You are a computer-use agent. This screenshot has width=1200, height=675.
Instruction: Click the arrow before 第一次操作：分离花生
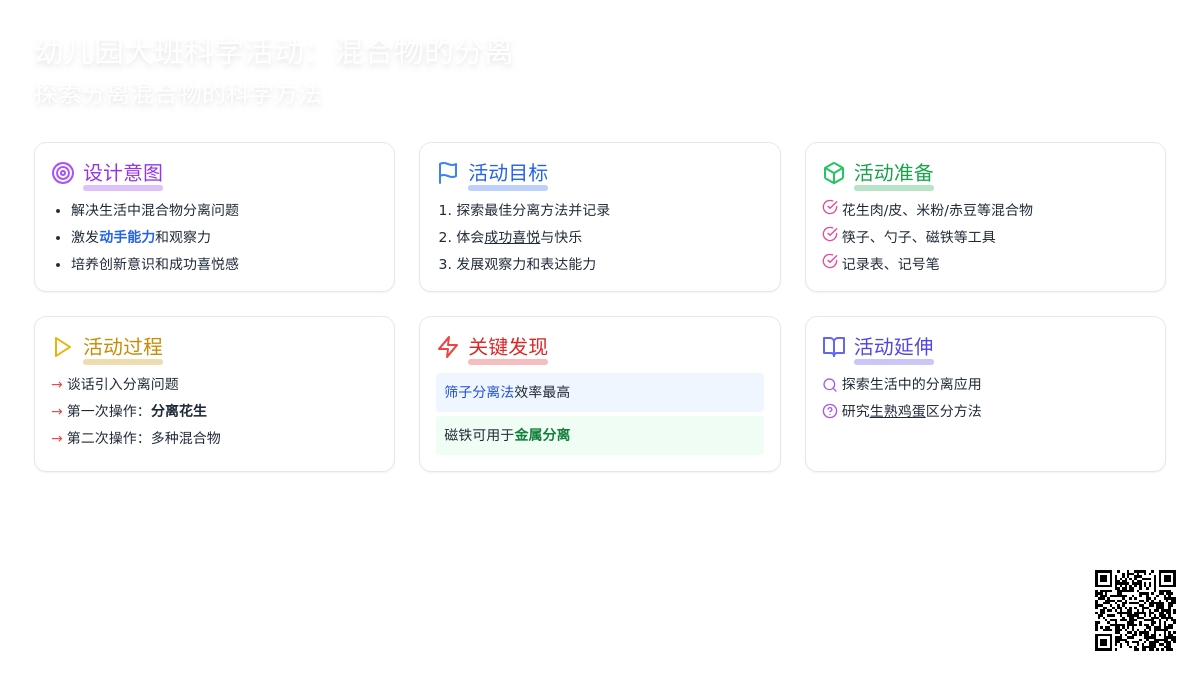coord(57,411)
